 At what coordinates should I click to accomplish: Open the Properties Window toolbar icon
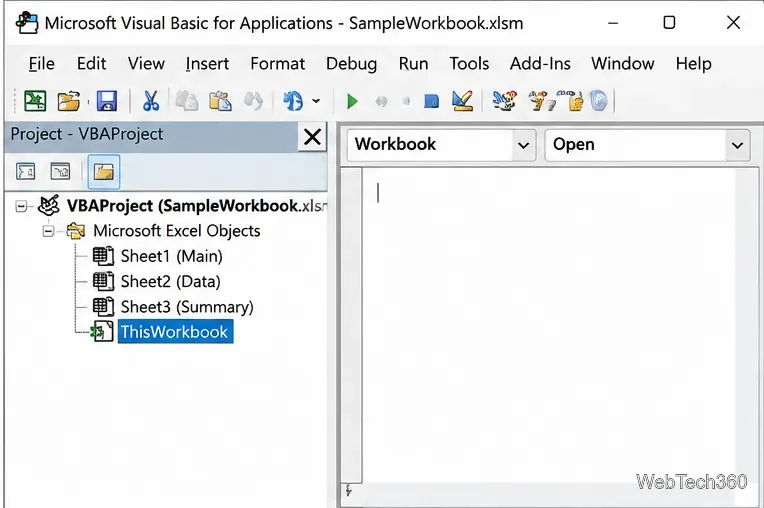pos(542,101)
